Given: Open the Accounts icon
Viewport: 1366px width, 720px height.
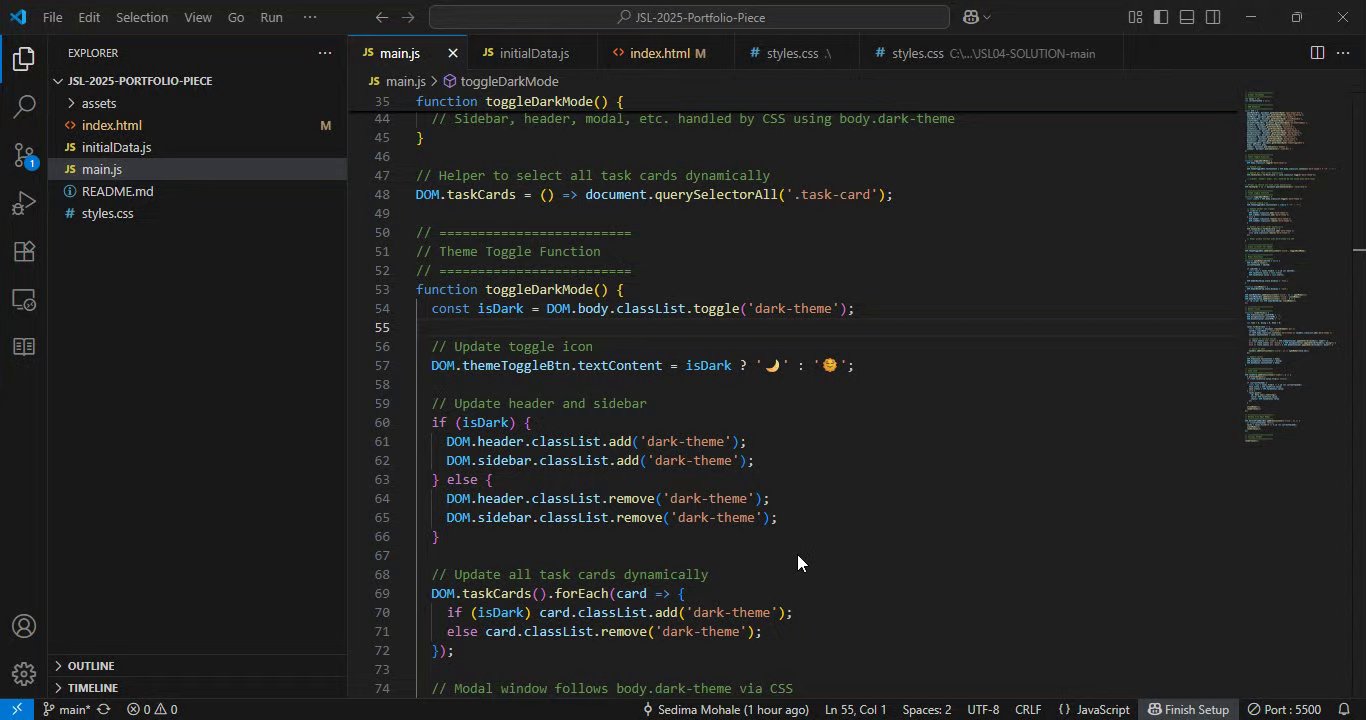Looking at the screenshot, I should point(24,627).
